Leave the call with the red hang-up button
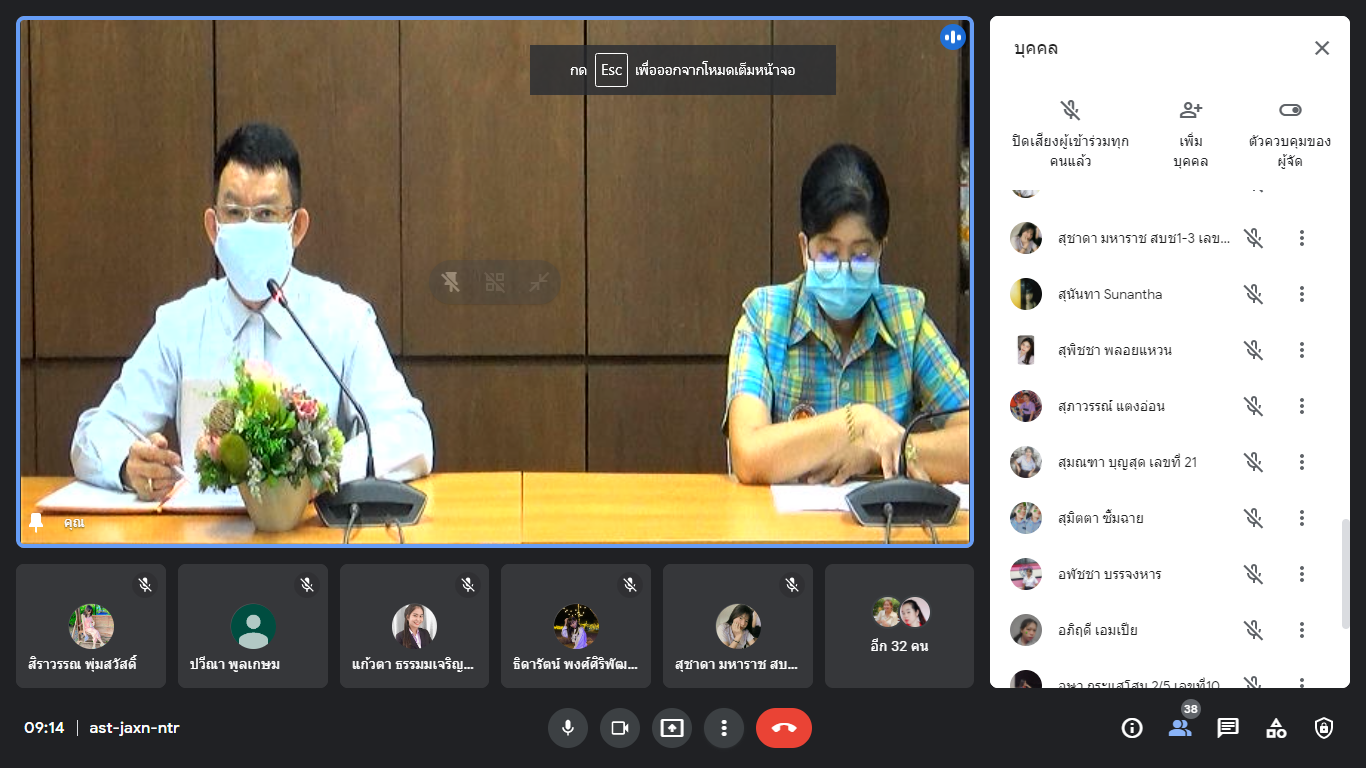This screenshot has height=768, width=1366. click(x=784, y=728)
